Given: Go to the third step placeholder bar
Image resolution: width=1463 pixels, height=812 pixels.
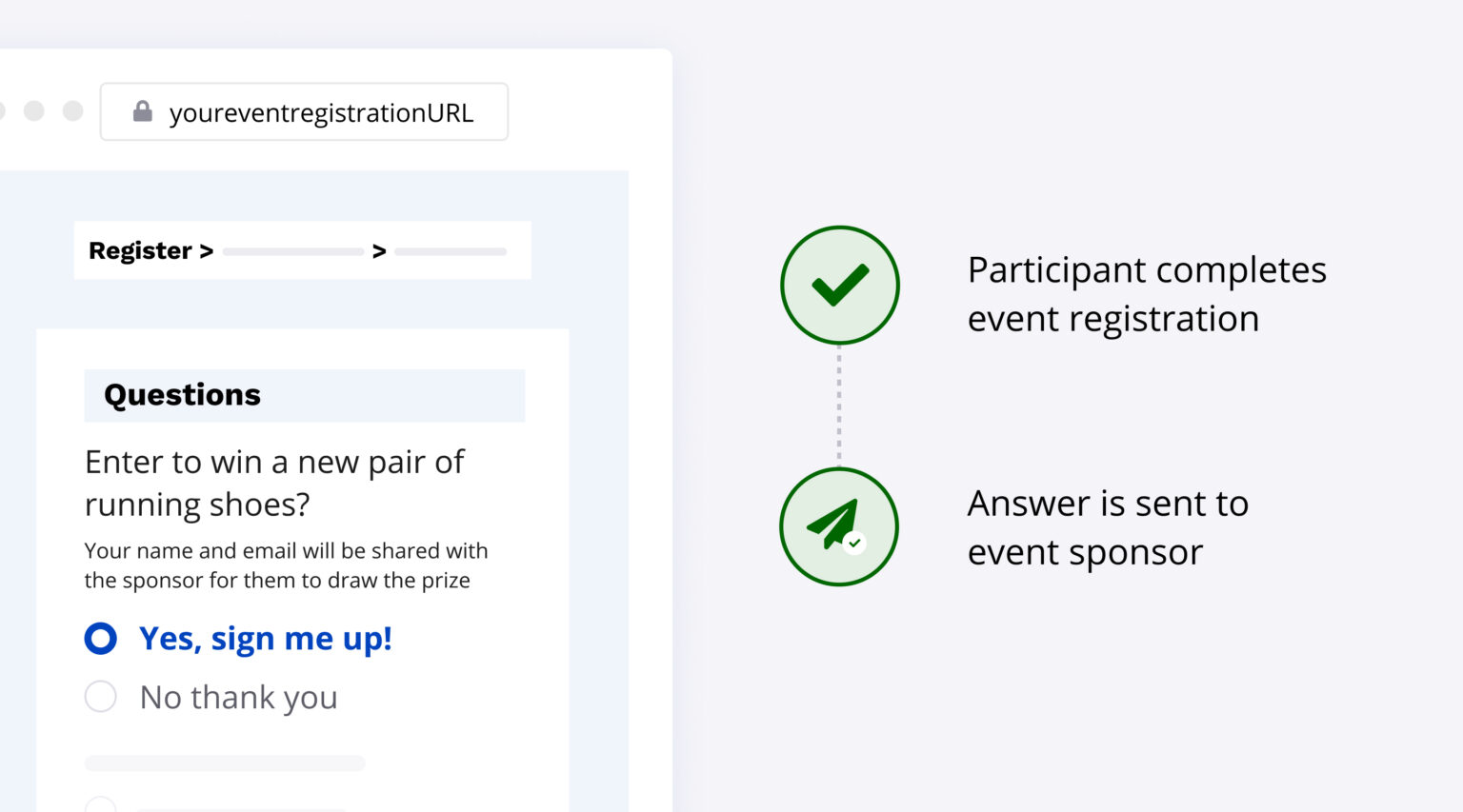Looking at the screenshot, I should point(451,252).
